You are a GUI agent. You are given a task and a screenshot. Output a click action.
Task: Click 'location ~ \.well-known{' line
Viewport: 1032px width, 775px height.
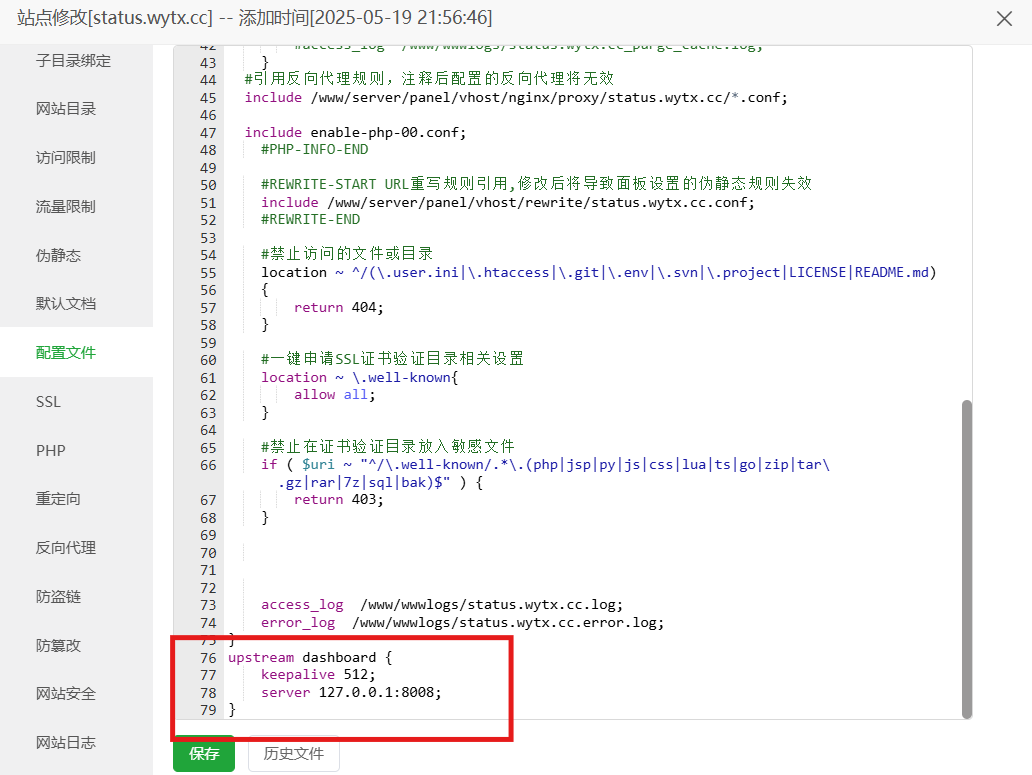coord(359,377)
